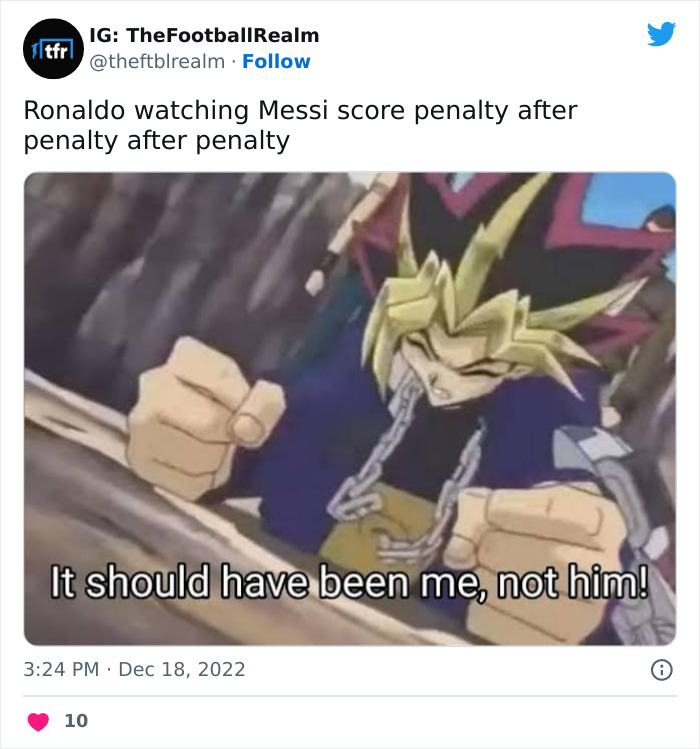Open the tfr profile avatar
Screen dimensions: 700x749
[53, 49]
